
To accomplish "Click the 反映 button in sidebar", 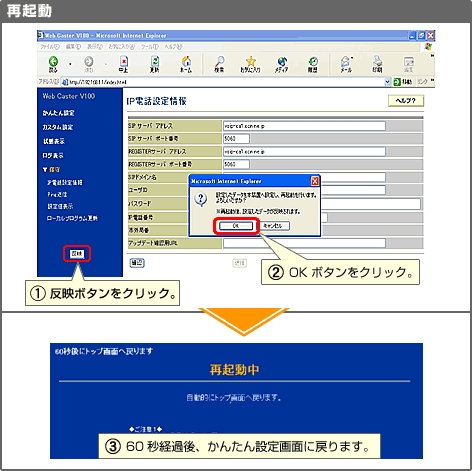I will 77,254.
